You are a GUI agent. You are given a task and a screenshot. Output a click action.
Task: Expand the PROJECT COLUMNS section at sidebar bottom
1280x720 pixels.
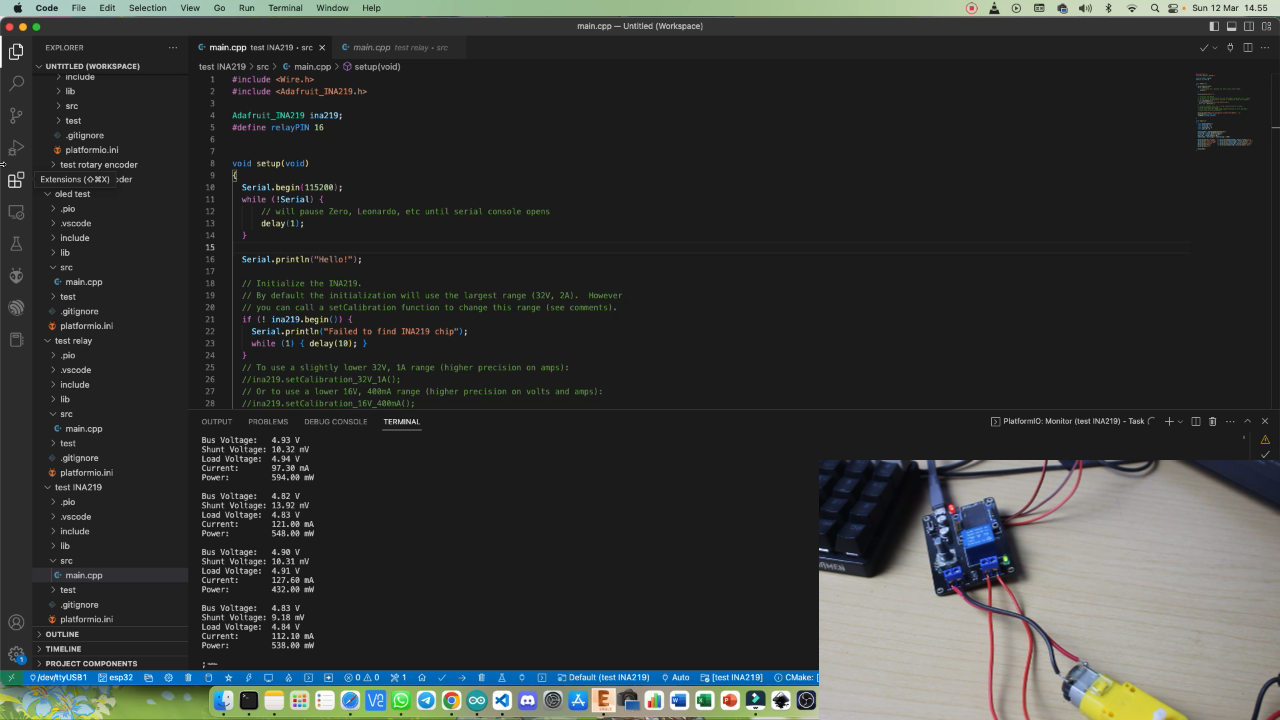click(x=91, y=663)
